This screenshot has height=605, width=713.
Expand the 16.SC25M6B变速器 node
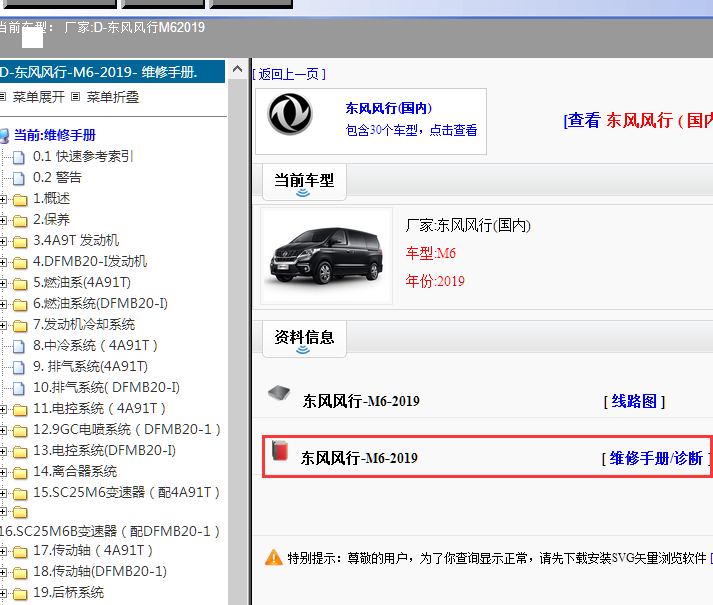click(x=3, y=512)
